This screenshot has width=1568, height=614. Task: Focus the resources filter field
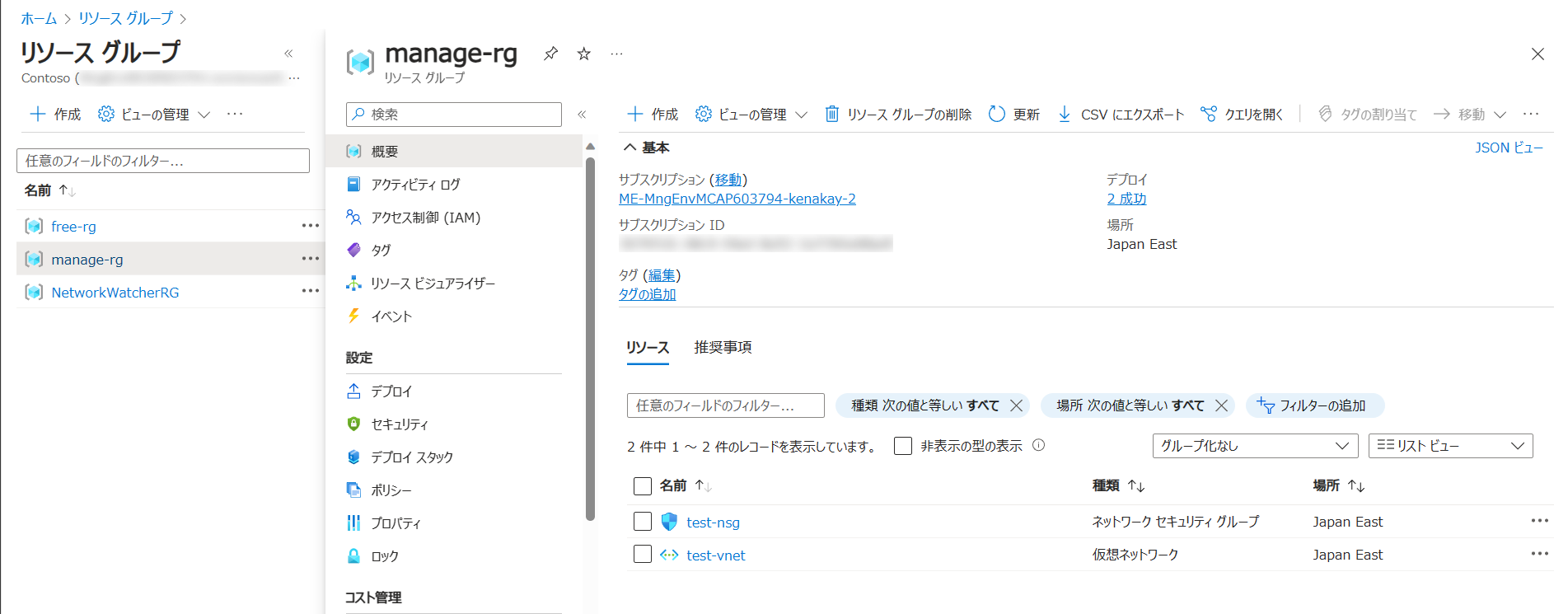tap(726, 405)
